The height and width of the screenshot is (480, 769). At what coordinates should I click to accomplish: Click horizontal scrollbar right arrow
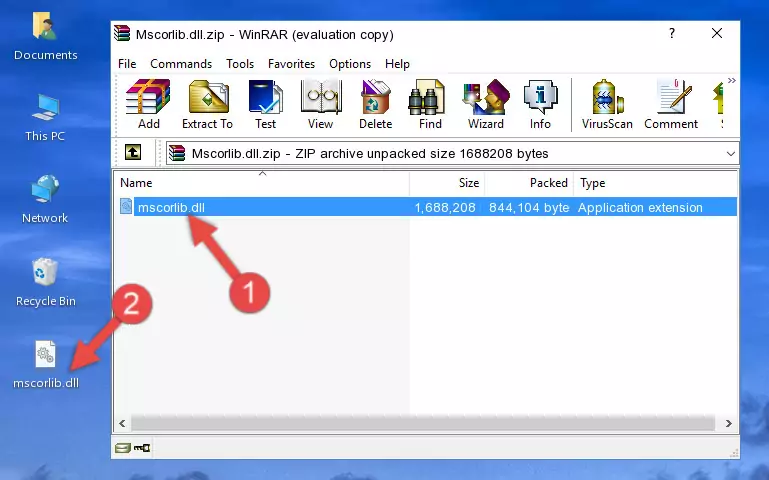coord(729,423)
